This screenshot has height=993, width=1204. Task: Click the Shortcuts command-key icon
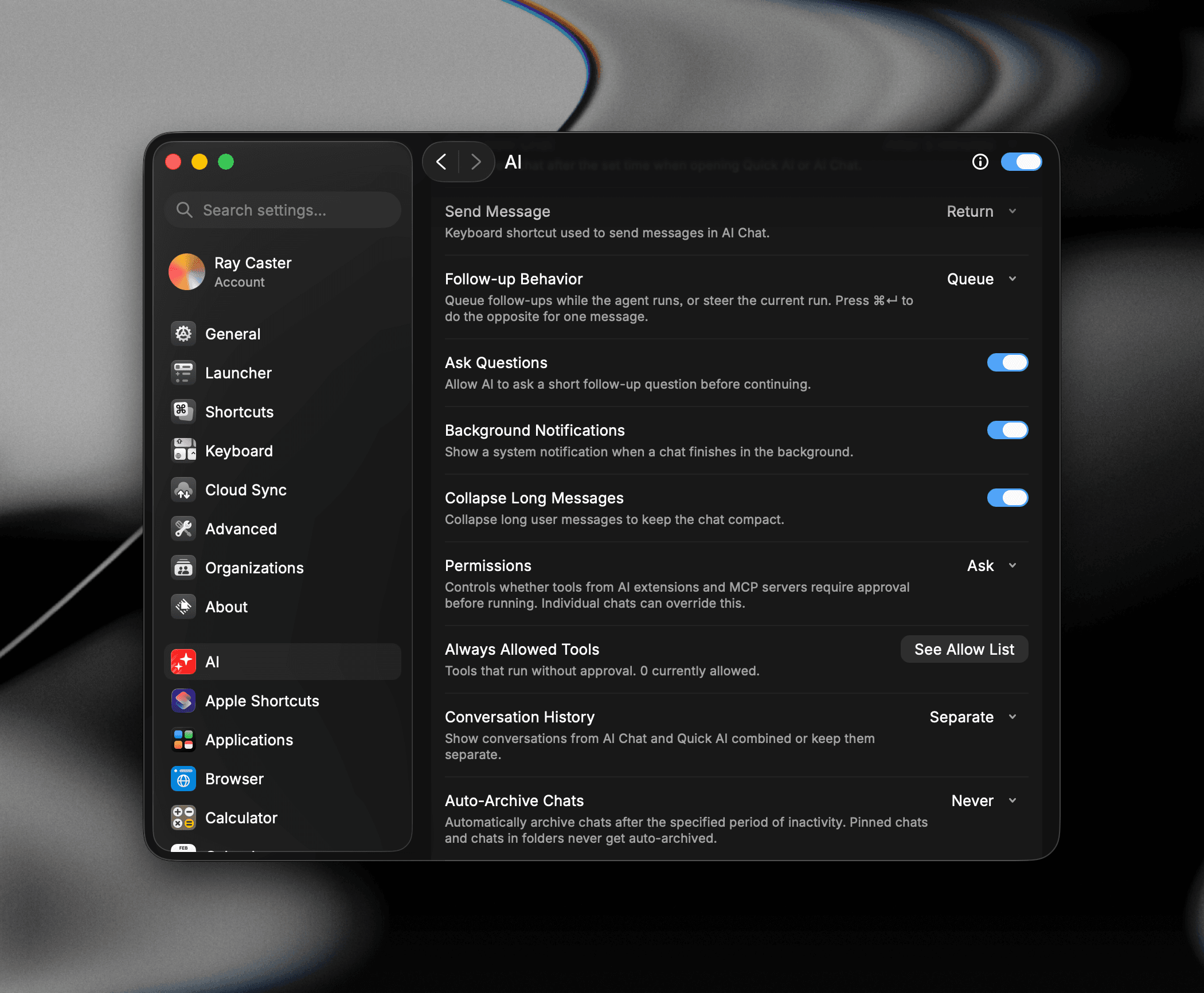(x=183, y=412)
